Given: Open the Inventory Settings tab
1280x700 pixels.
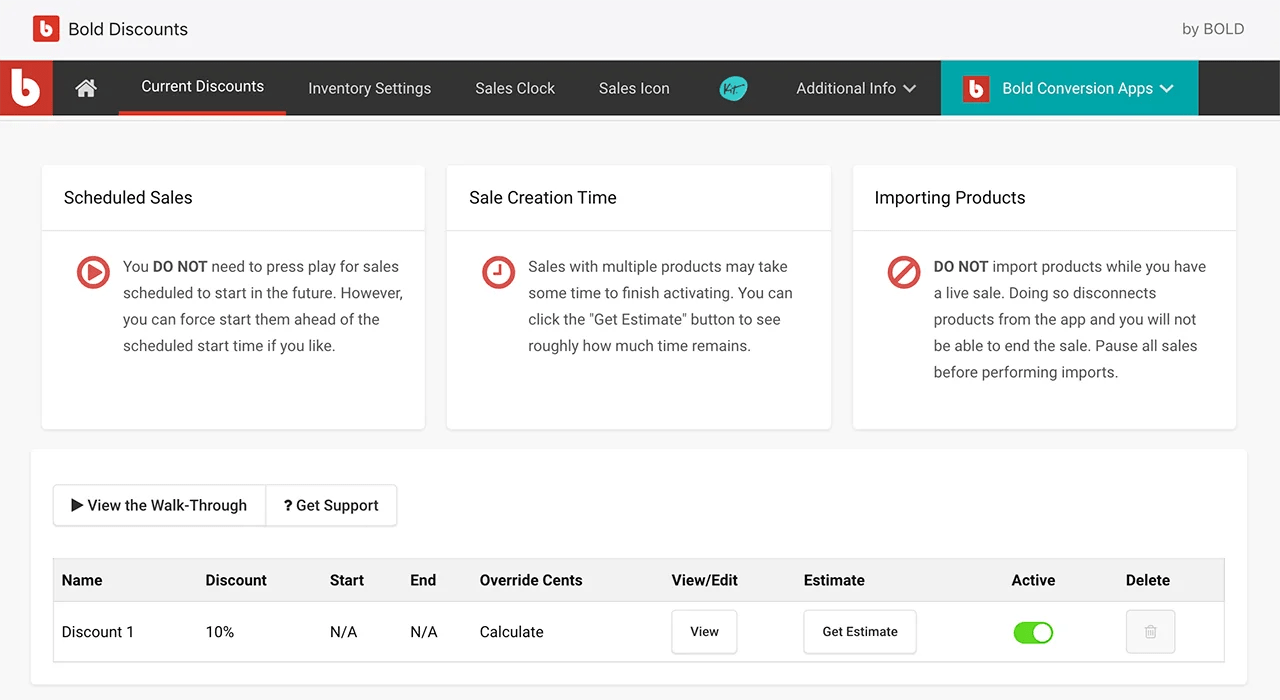Looking at the screenshot, I should tap(369, 88).
